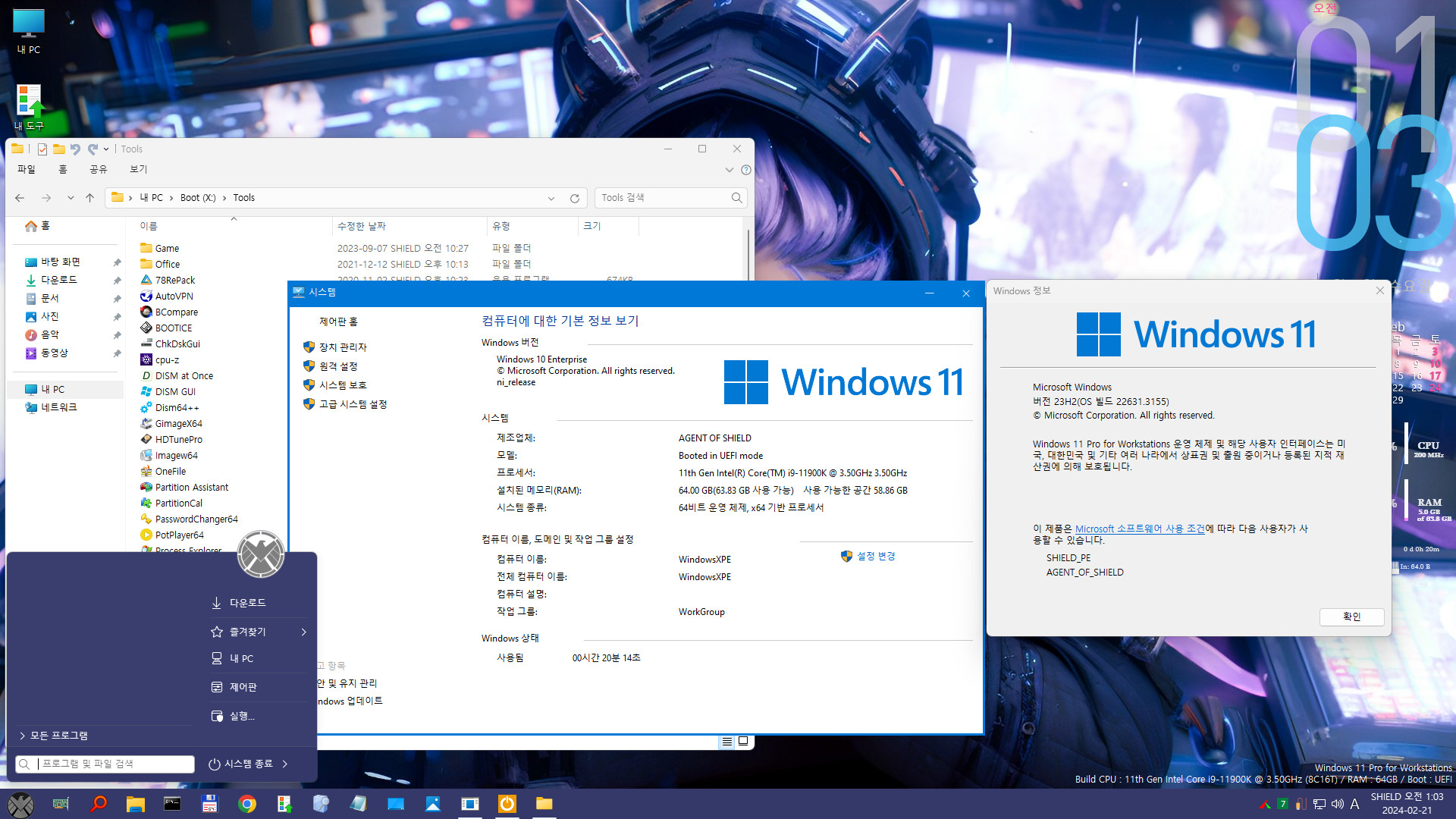Open the 공유 ribbon tab

(99, 170)
